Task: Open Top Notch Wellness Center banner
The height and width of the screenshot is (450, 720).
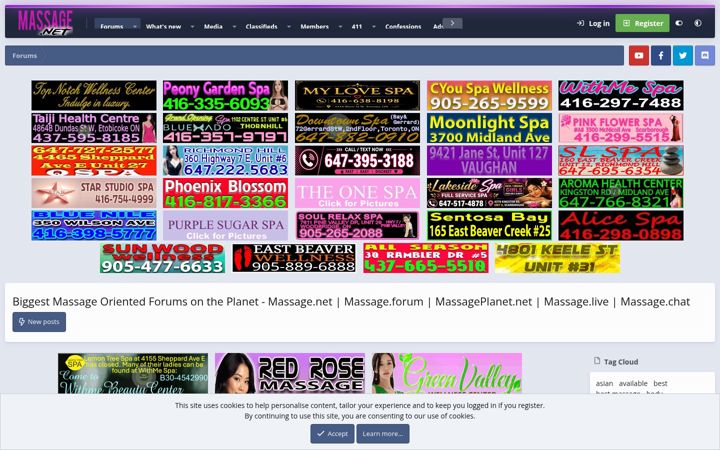Action: 94,96
